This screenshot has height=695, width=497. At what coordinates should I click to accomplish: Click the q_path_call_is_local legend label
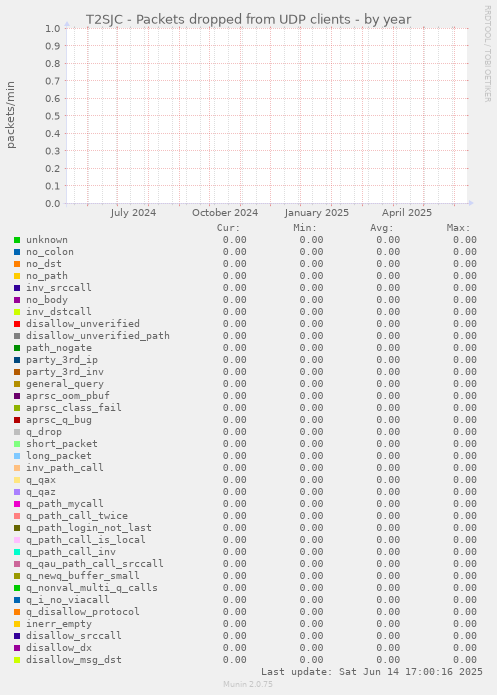[86, 540]
